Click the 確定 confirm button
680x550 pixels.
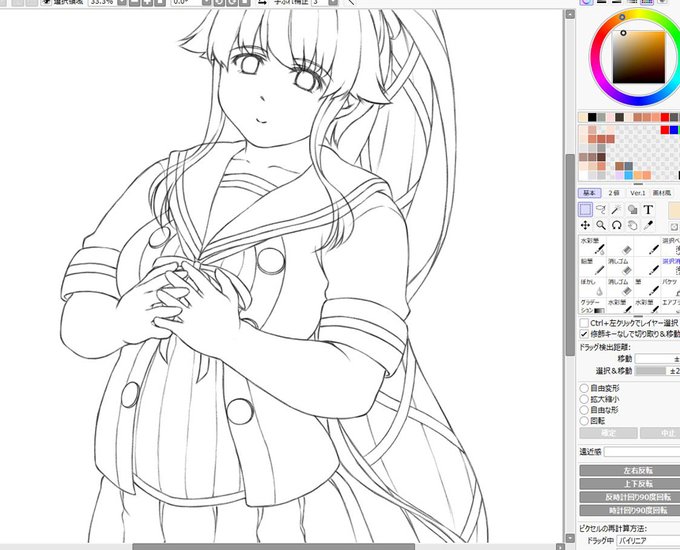(608, 433)
